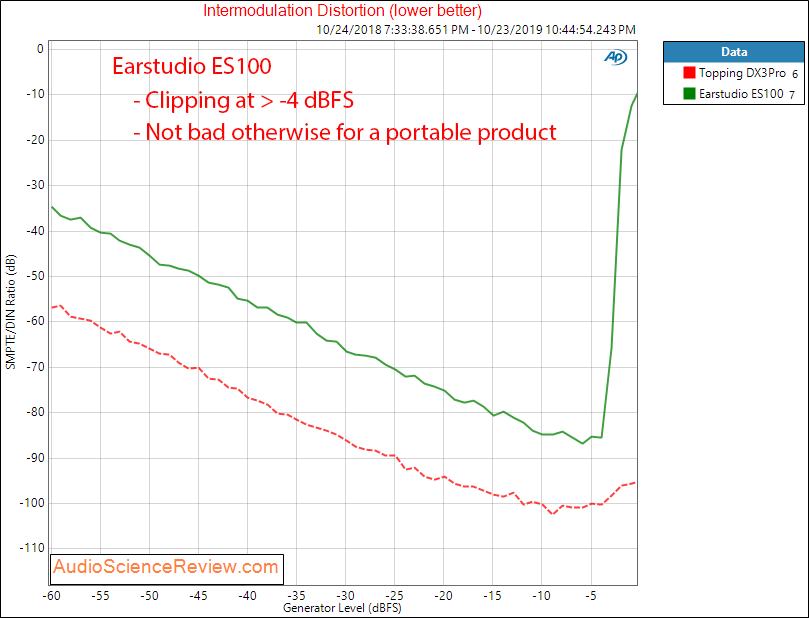Click the "SMPTE/DIN Ratio (dB)" vertical axis label

pyautogui.click(x=11, y=312)
